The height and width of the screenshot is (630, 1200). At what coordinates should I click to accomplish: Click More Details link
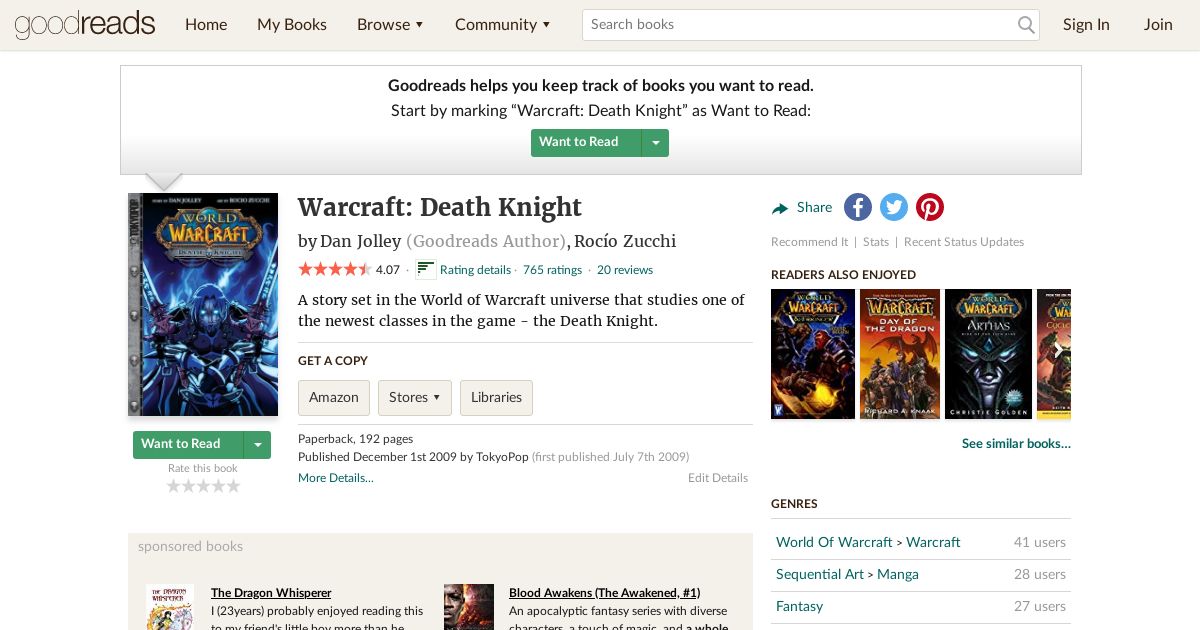(336, 478)
